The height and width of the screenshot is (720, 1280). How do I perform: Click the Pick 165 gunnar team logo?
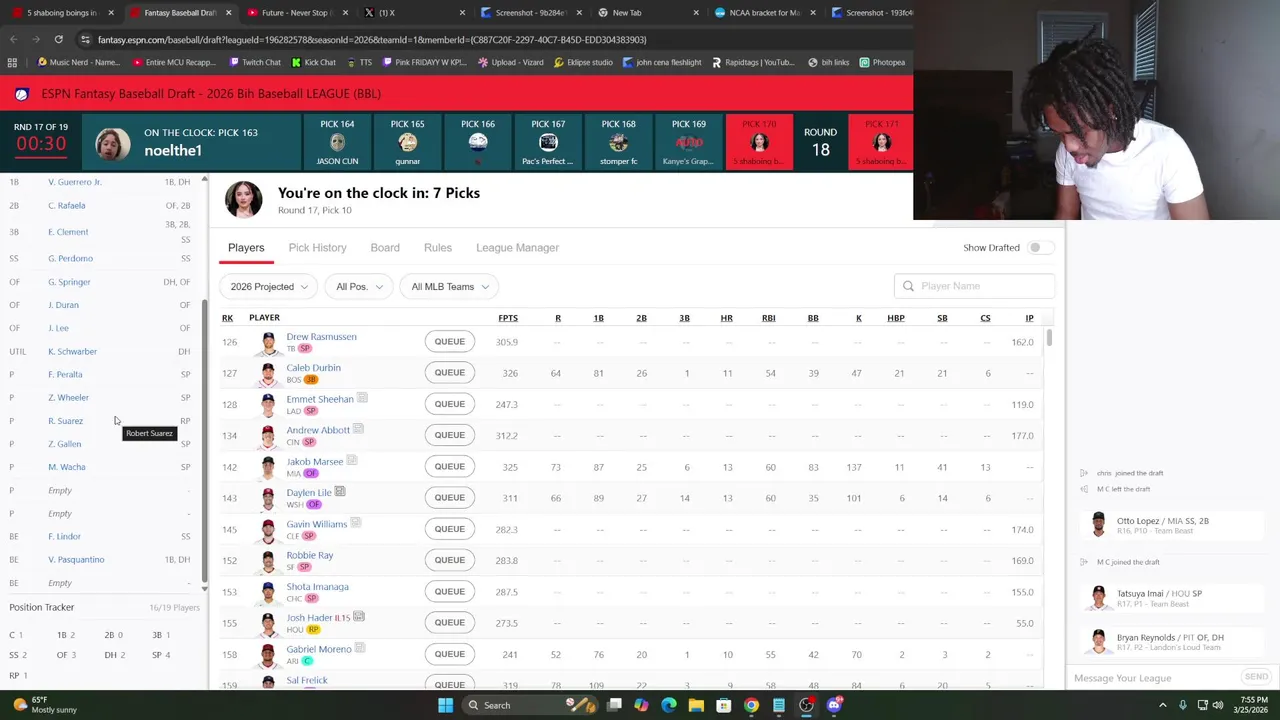pyautogui.click(x=407, y=143)
